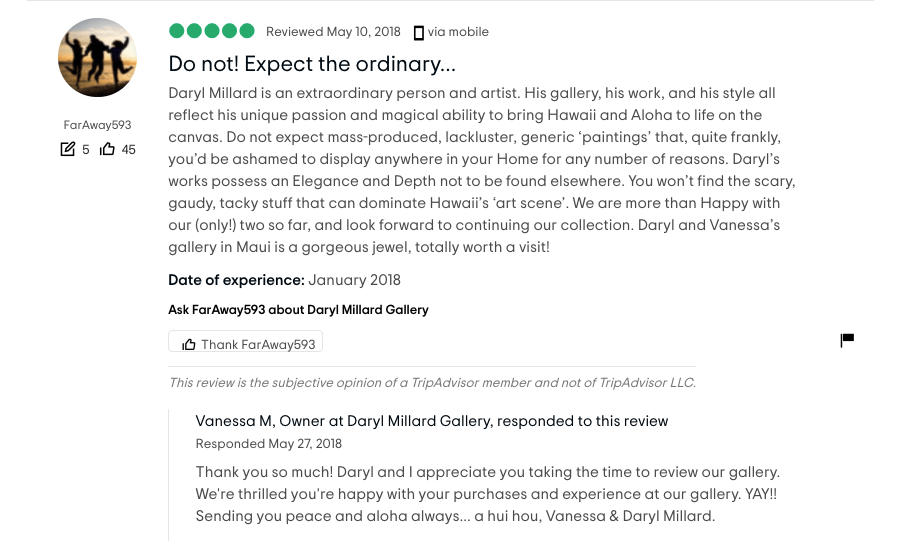Report review using flag icon
This screenshot has width=901, height=541.
(x=847, y=340)
